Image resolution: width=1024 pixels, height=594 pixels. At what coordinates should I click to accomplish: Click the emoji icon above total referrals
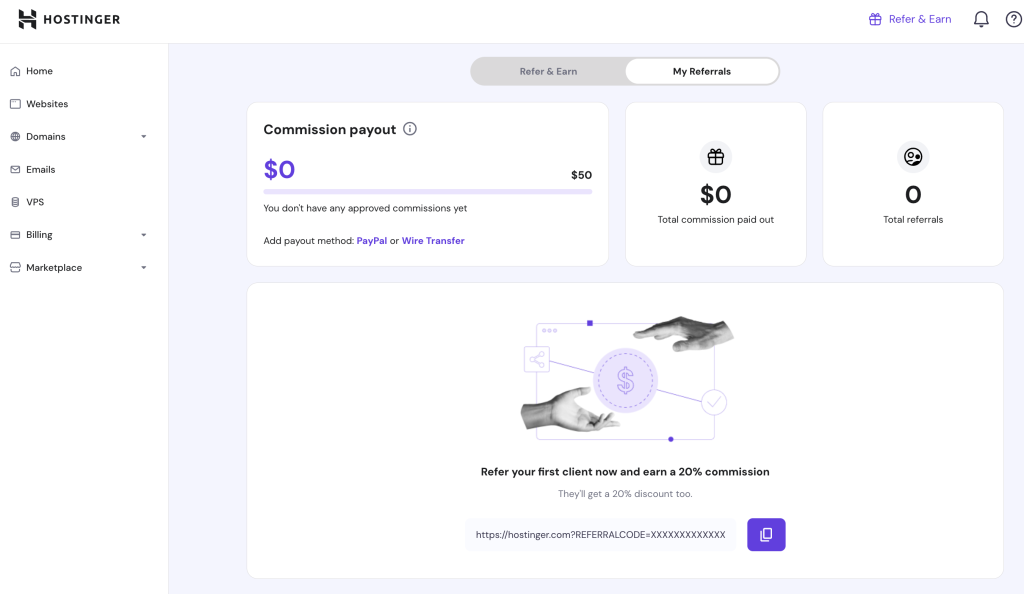(912, 157)
